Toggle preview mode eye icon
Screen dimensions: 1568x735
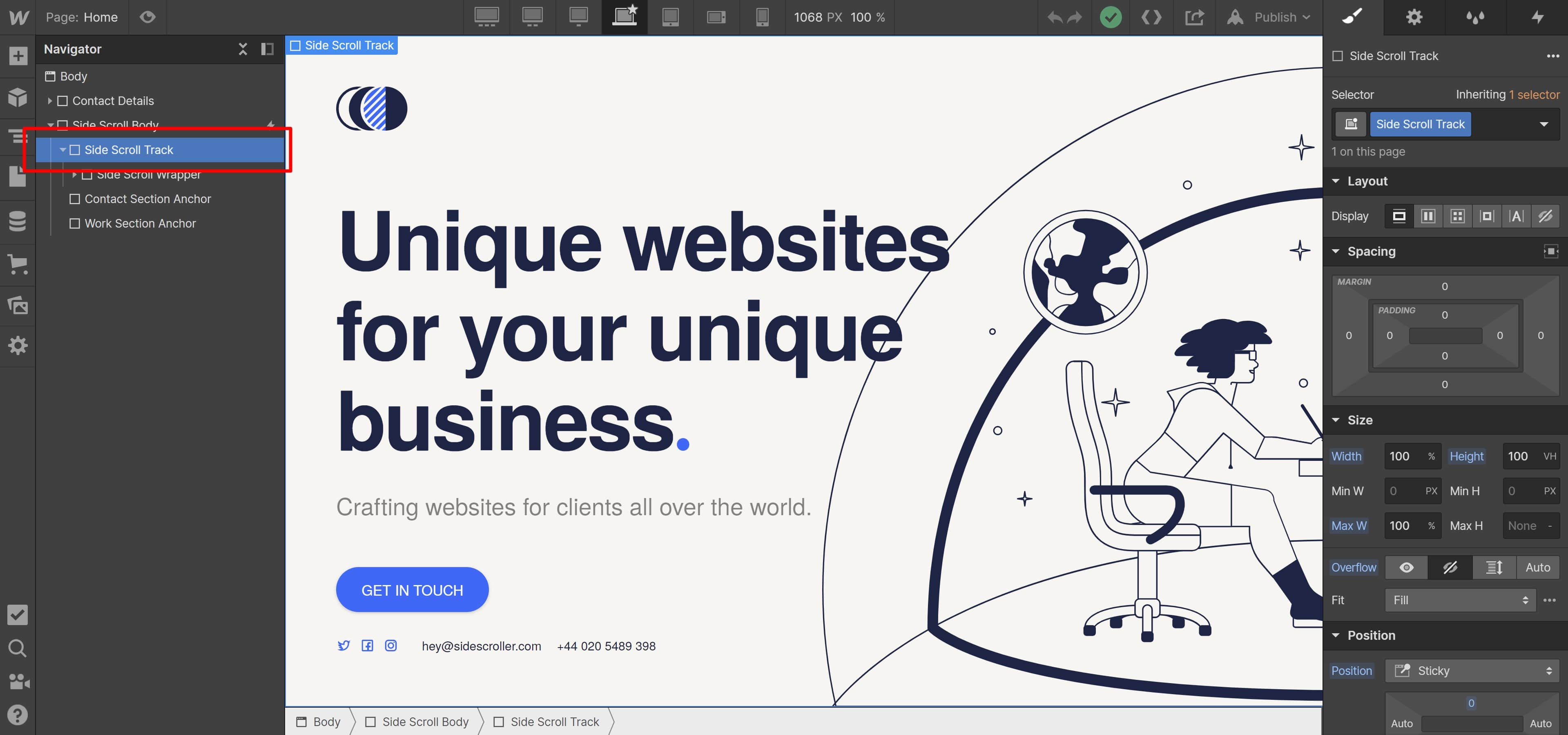[147, 17]
